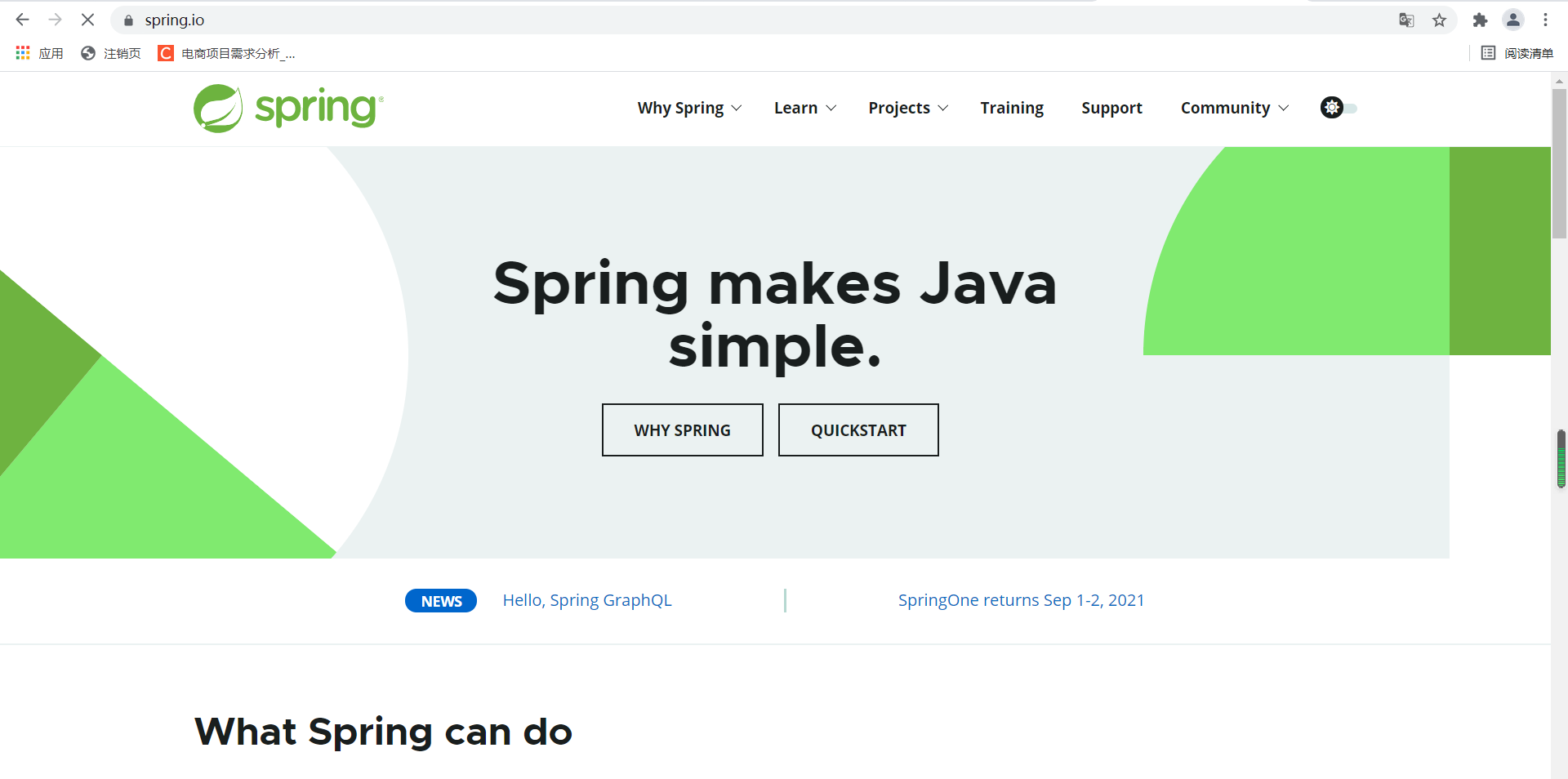Click the scrollbar up arrow
1568x779 pixels.
[x=1559, y=80]
